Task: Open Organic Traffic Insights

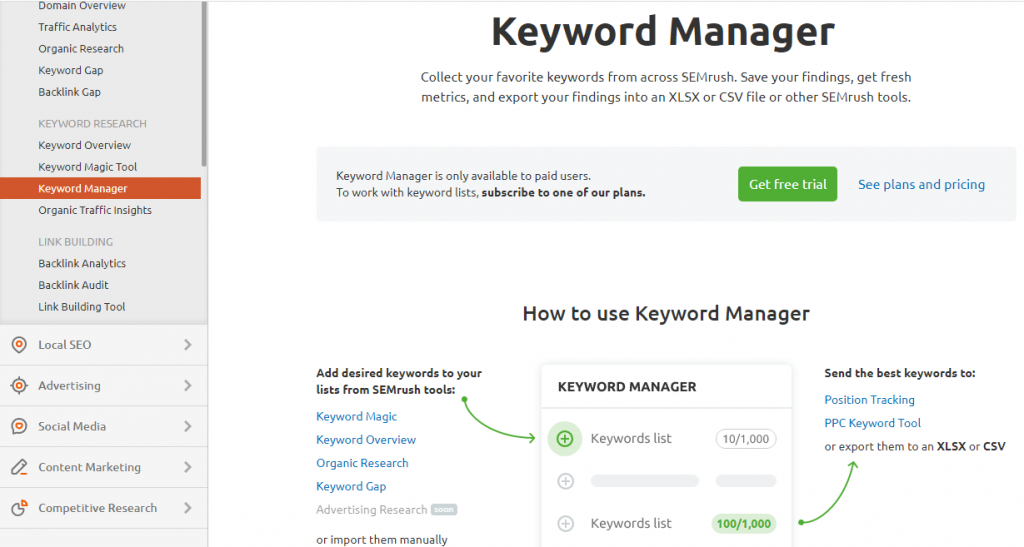Action: (x=95, y=210)
